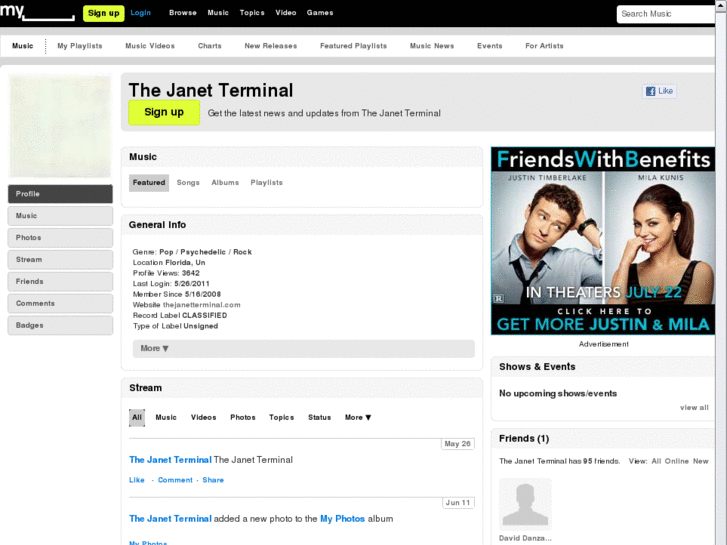Switch to Playlists tab
727x545 pixels.
click(x=267, y=183)
